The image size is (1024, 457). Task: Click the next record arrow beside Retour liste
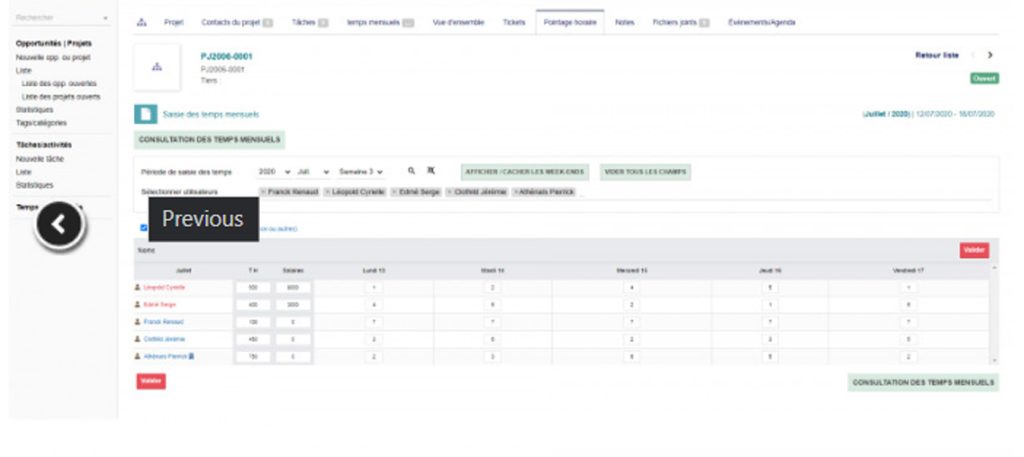click(990, 55)
